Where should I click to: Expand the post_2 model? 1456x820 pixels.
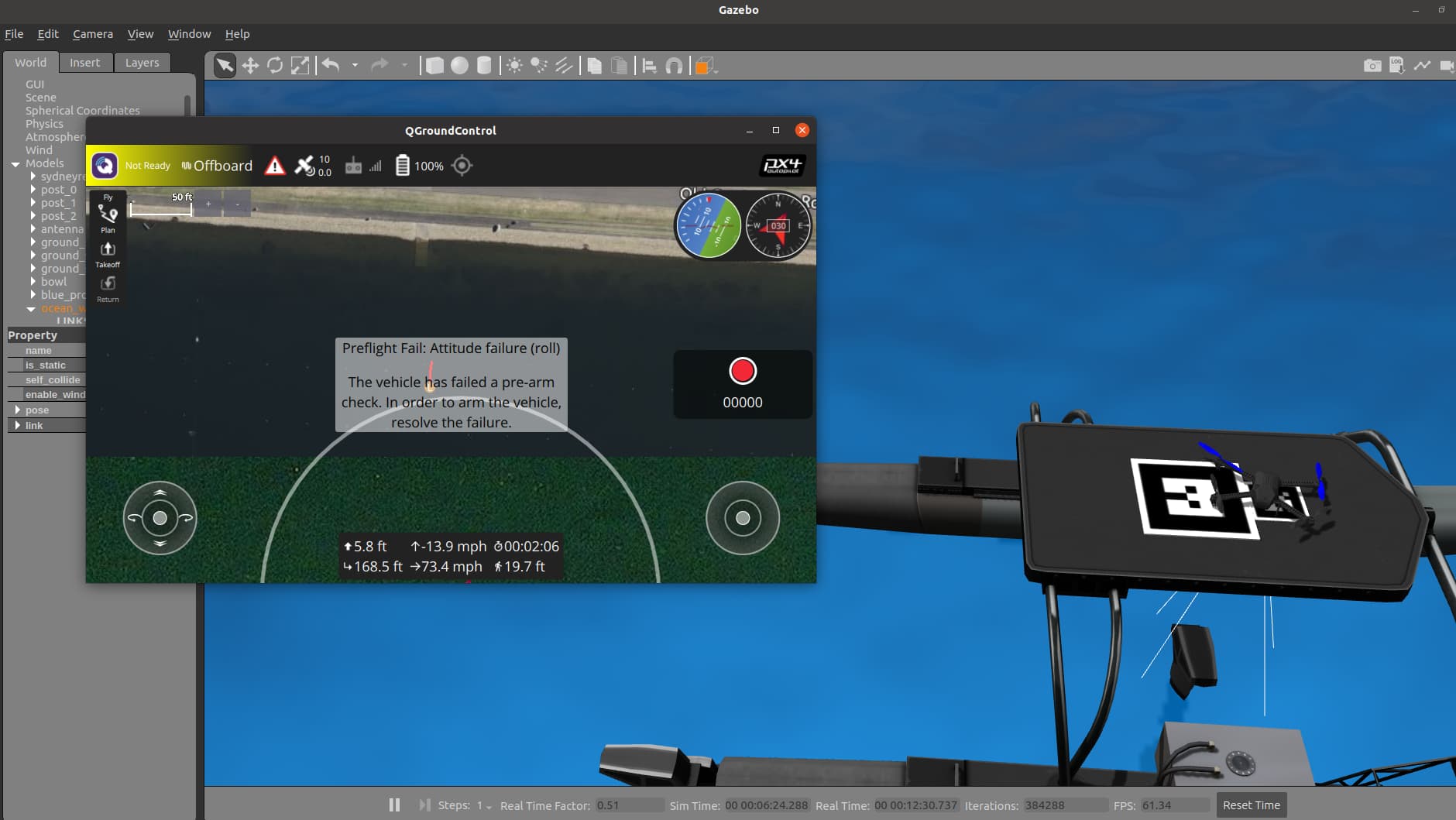(x=33, y=216)
